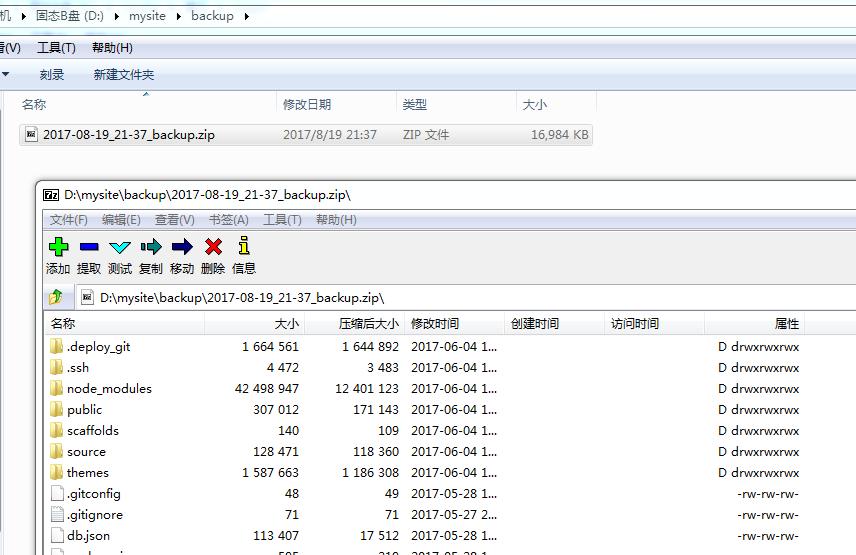The height and width of the screenshot is (555, 856).
Task: Click the Move (移动) arrow icon
Action: [182, 247]
